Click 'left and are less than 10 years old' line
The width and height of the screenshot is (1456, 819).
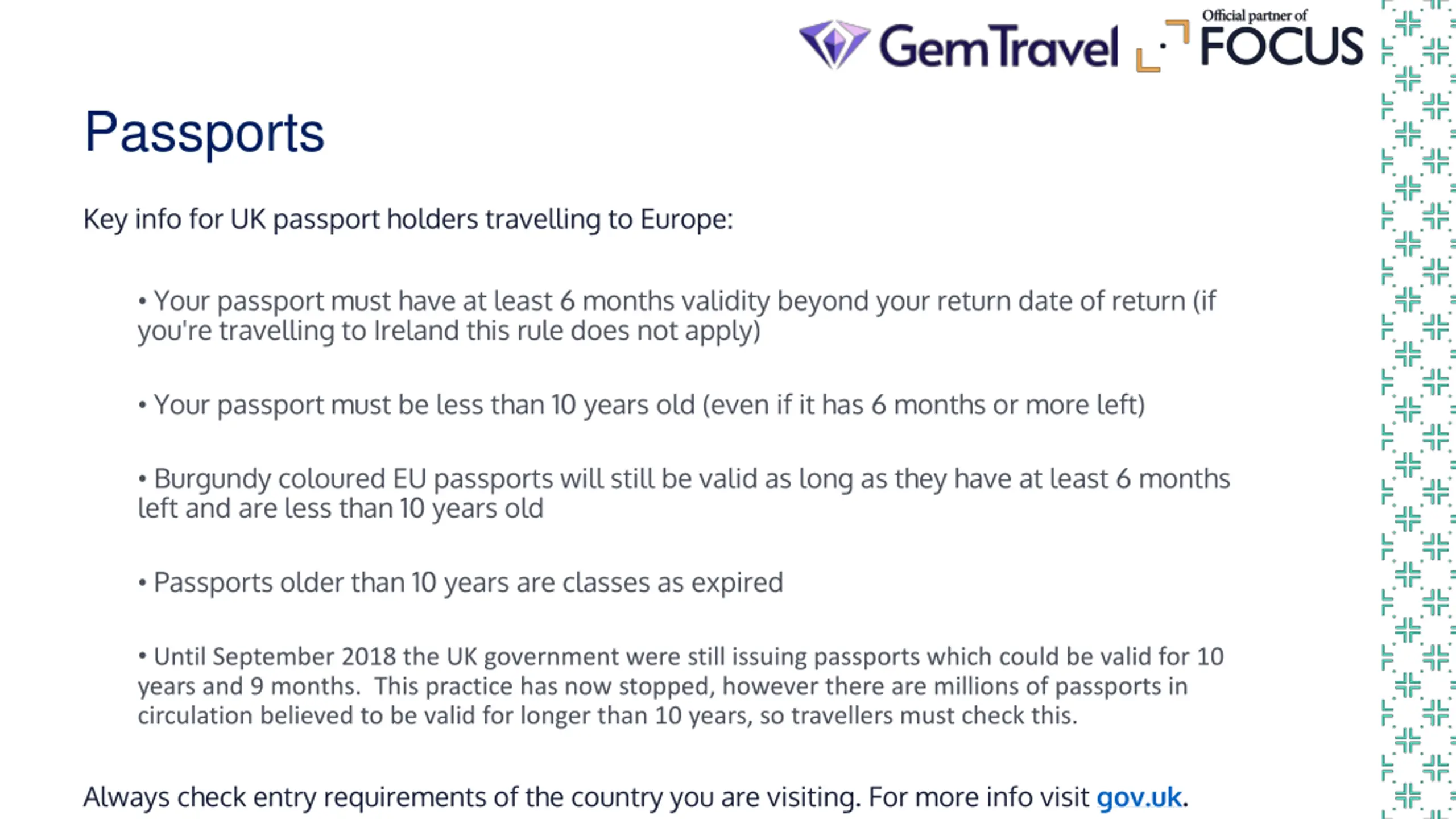[341, 508]
